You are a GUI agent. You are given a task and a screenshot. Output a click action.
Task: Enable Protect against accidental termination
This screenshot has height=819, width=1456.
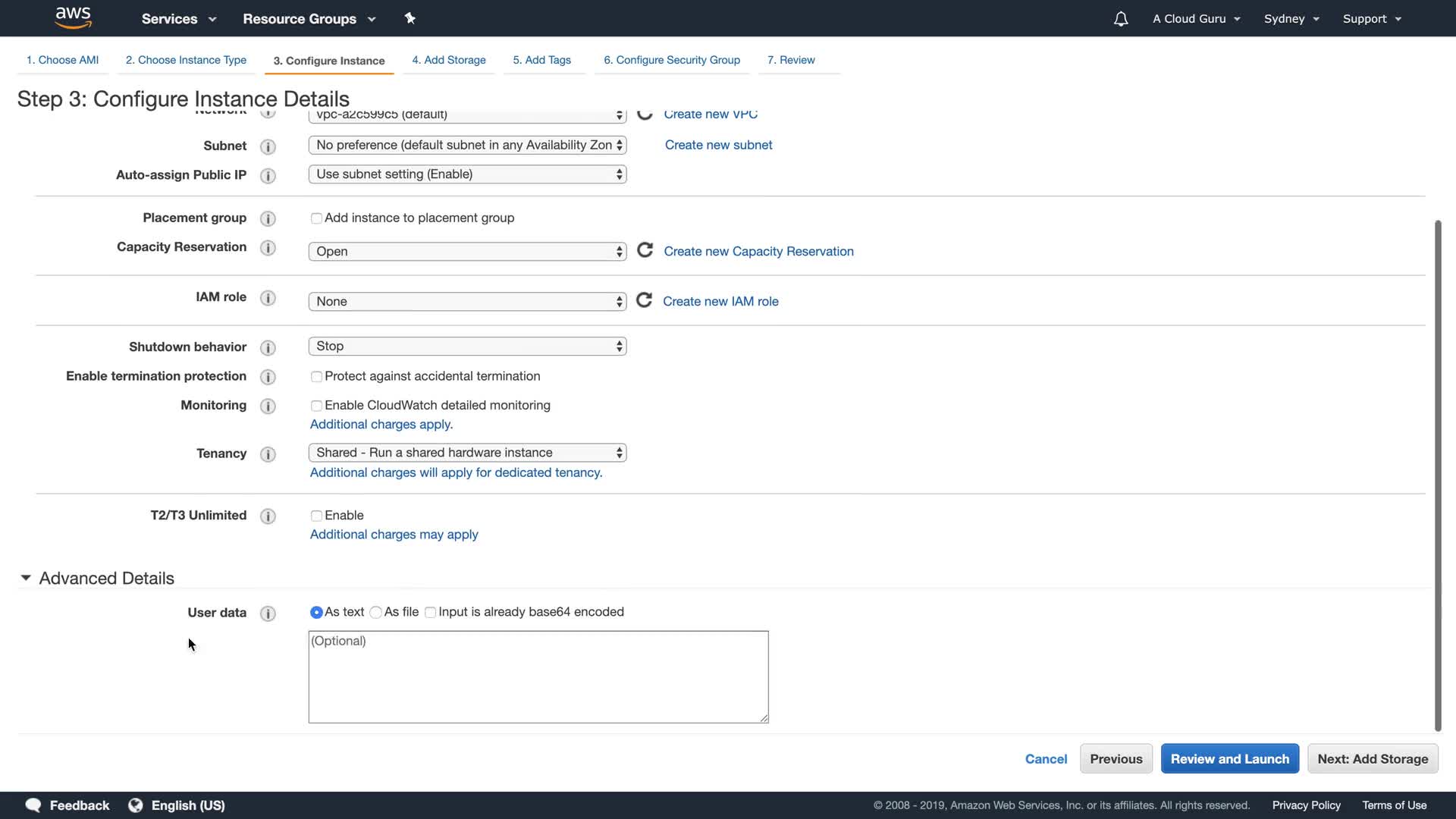click(316, 377)
